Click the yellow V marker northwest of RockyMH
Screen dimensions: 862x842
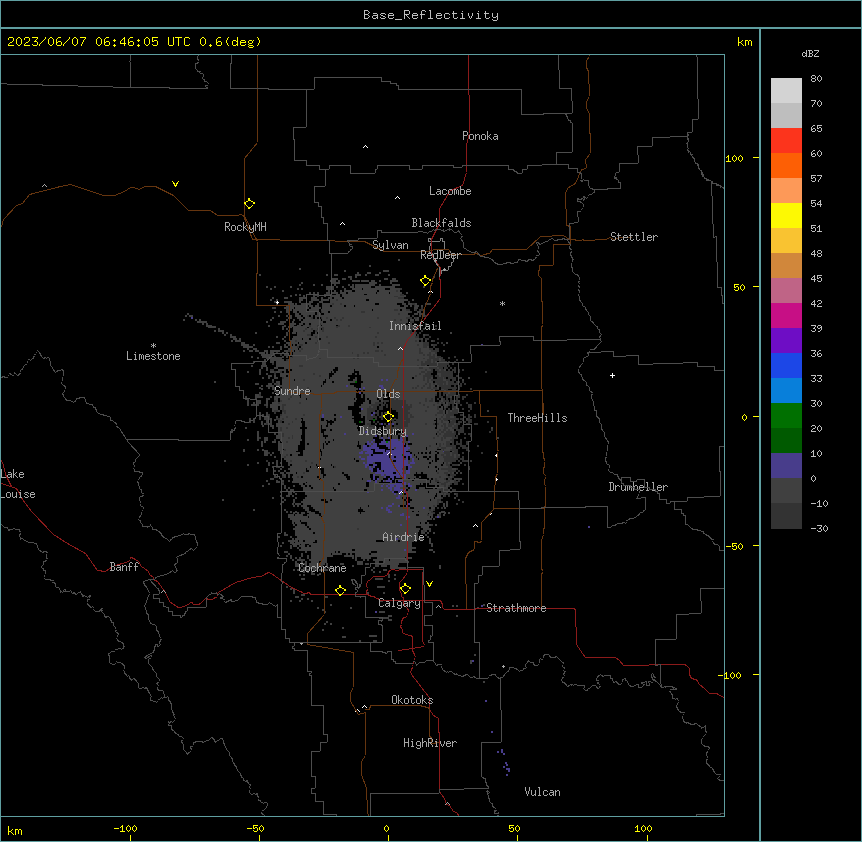175,184
